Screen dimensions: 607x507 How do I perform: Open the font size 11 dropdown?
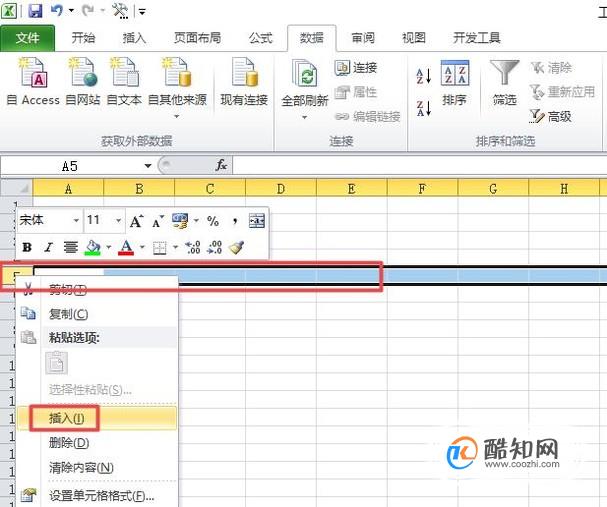[118, 221]
